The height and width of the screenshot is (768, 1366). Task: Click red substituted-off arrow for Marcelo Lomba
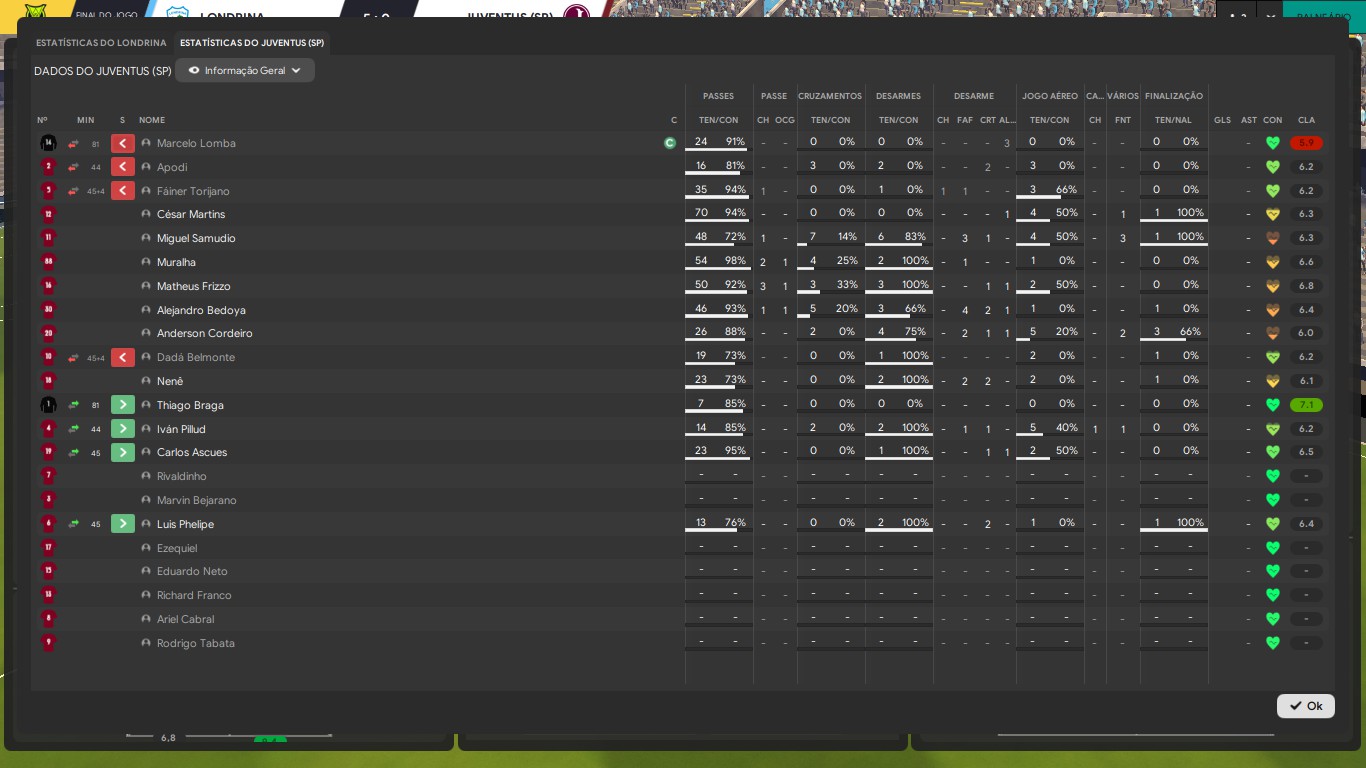tap(123, 143)
